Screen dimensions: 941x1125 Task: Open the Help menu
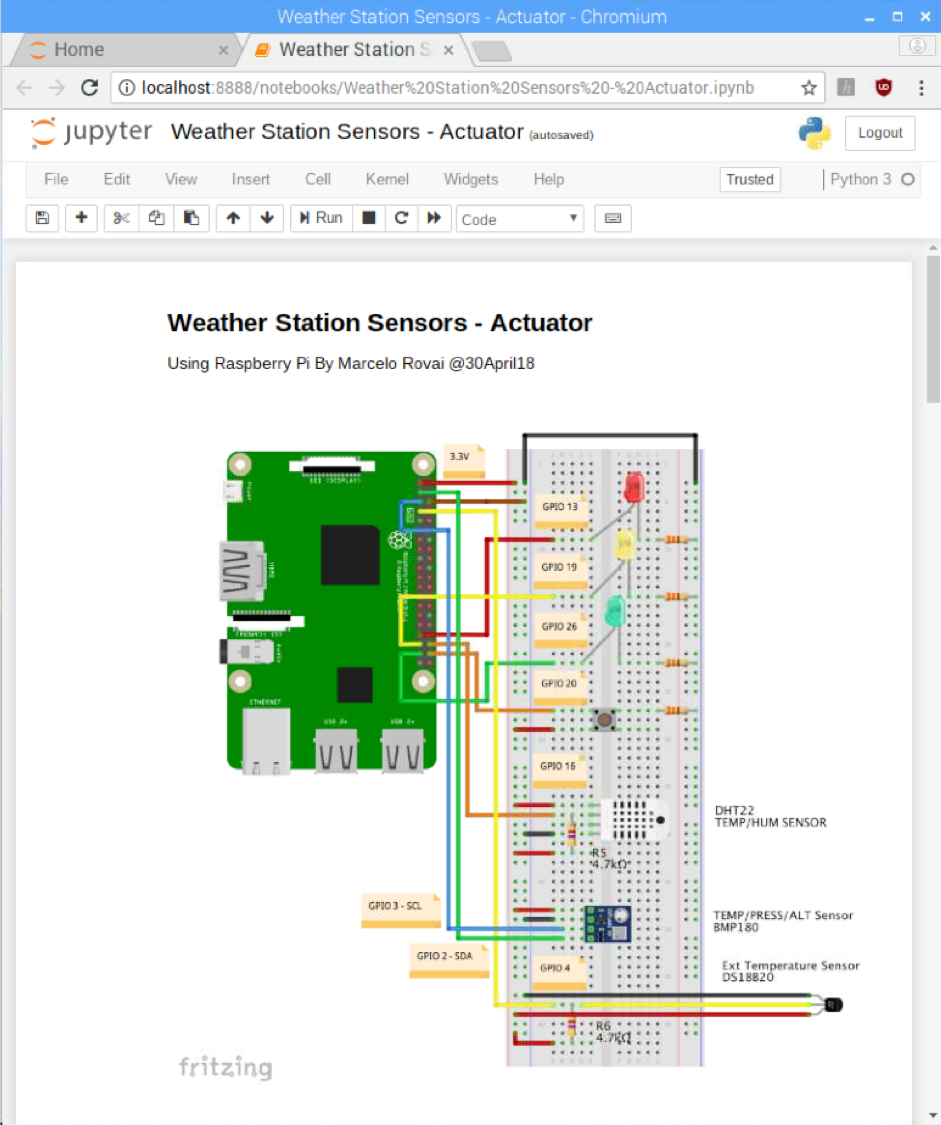pos(549,179)
